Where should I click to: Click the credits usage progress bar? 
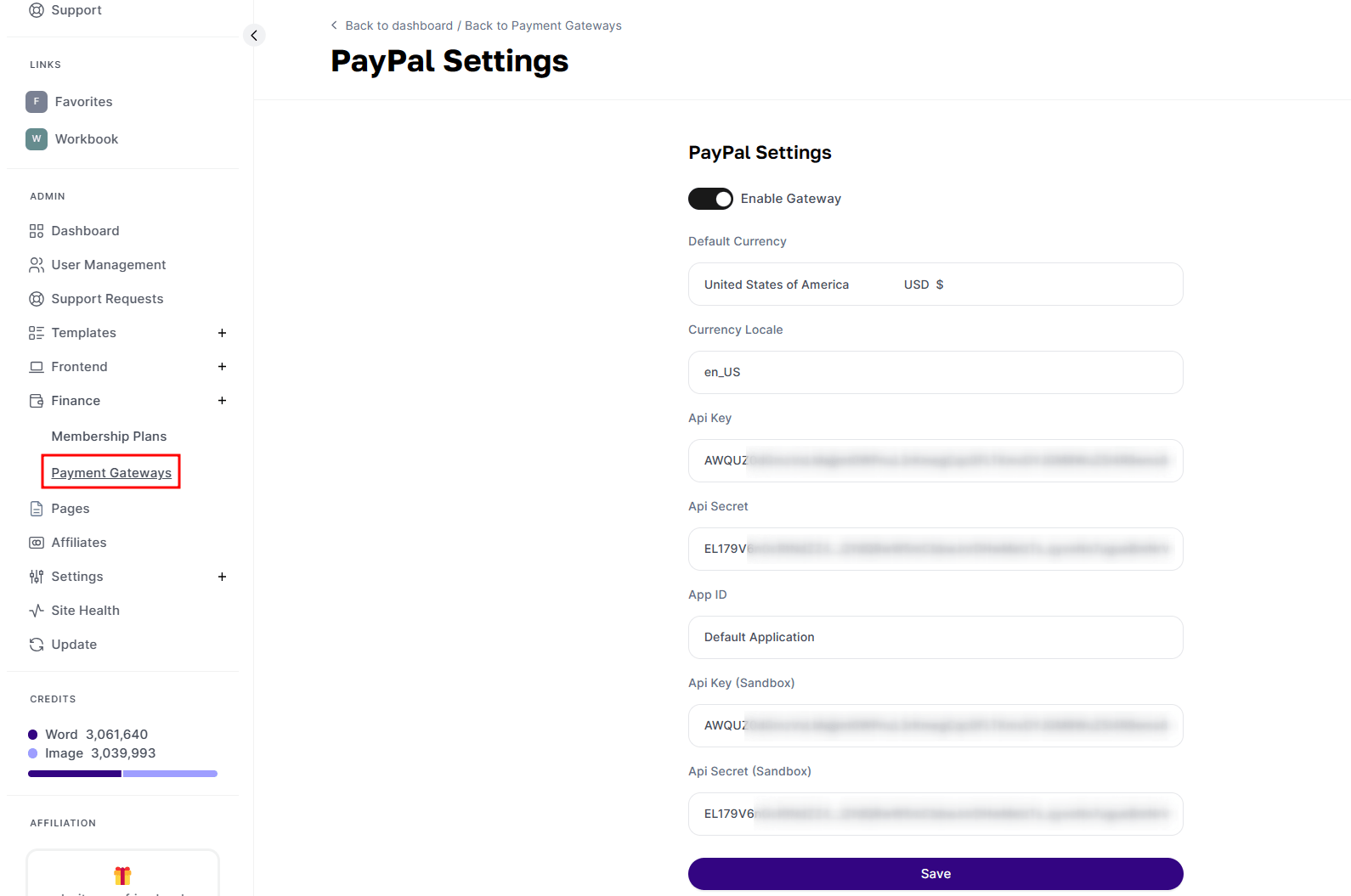[x=122, y=774]
